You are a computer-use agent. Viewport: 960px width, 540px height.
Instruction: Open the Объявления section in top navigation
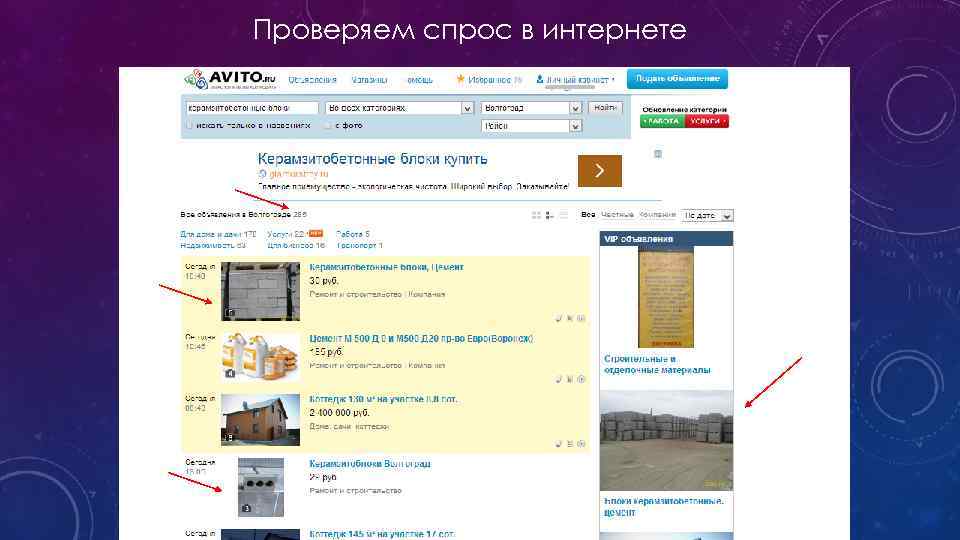tap(312, 80)
